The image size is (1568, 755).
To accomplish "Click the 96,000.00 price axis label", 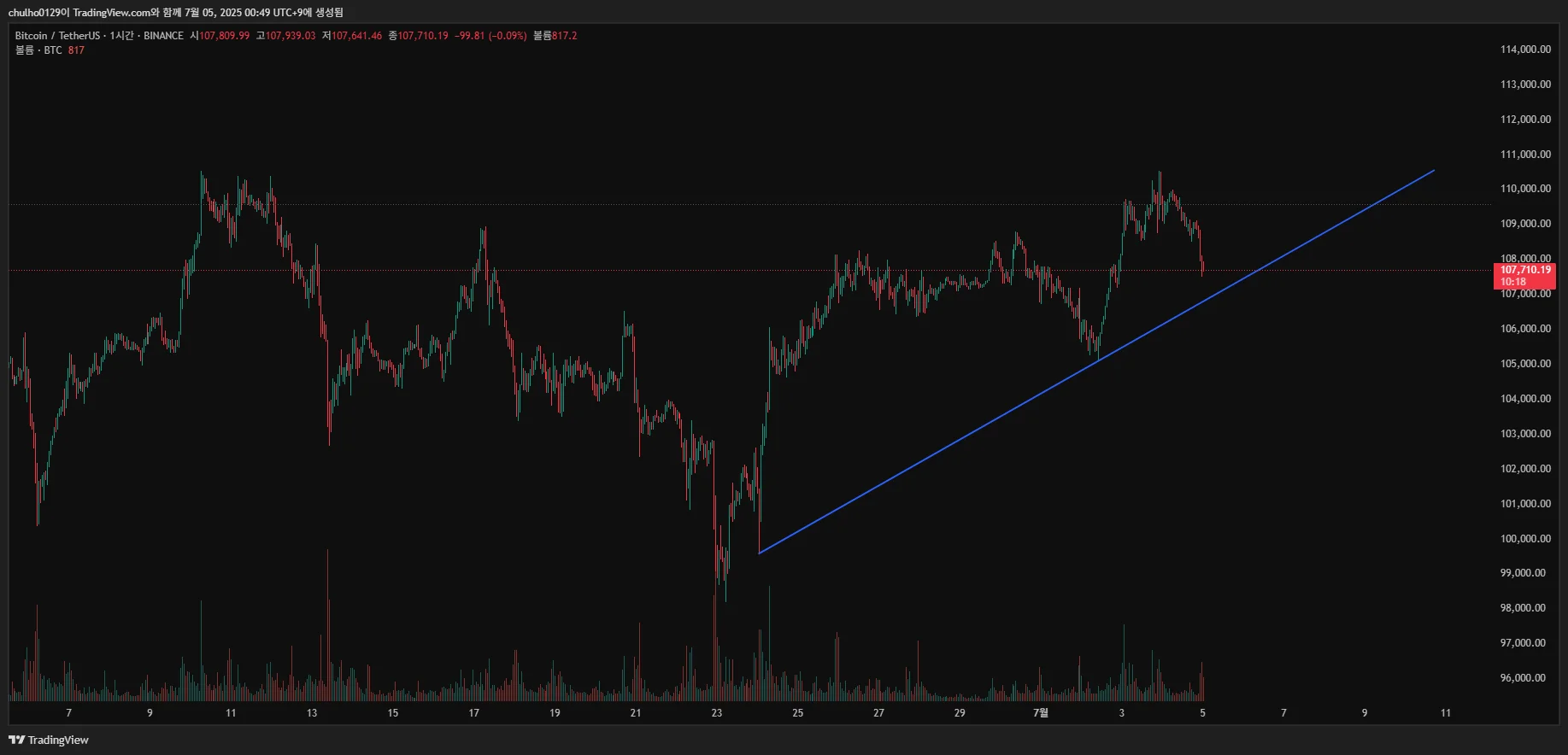I will coord(1523,678).
